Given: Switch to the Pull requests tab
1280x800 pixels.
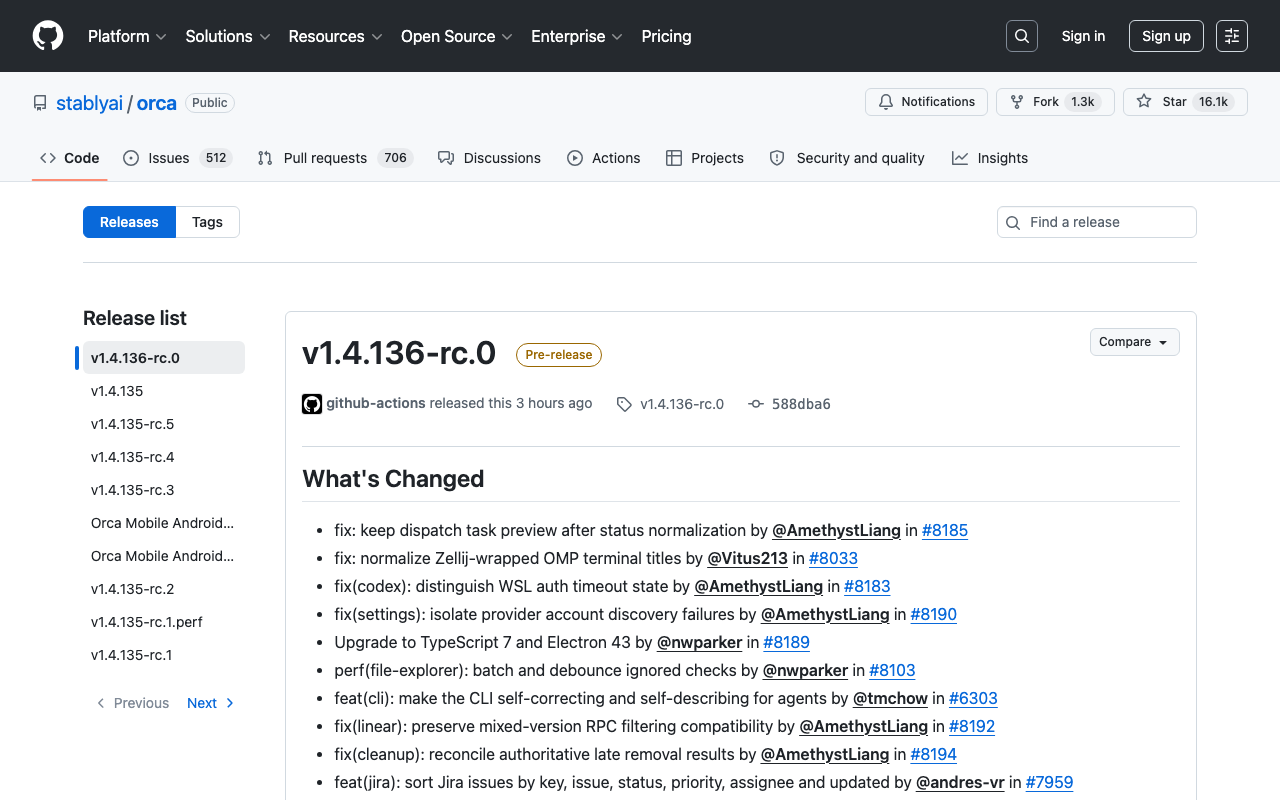Looking at the screenshot, I should pyautogui.click(x=335, y=158).
